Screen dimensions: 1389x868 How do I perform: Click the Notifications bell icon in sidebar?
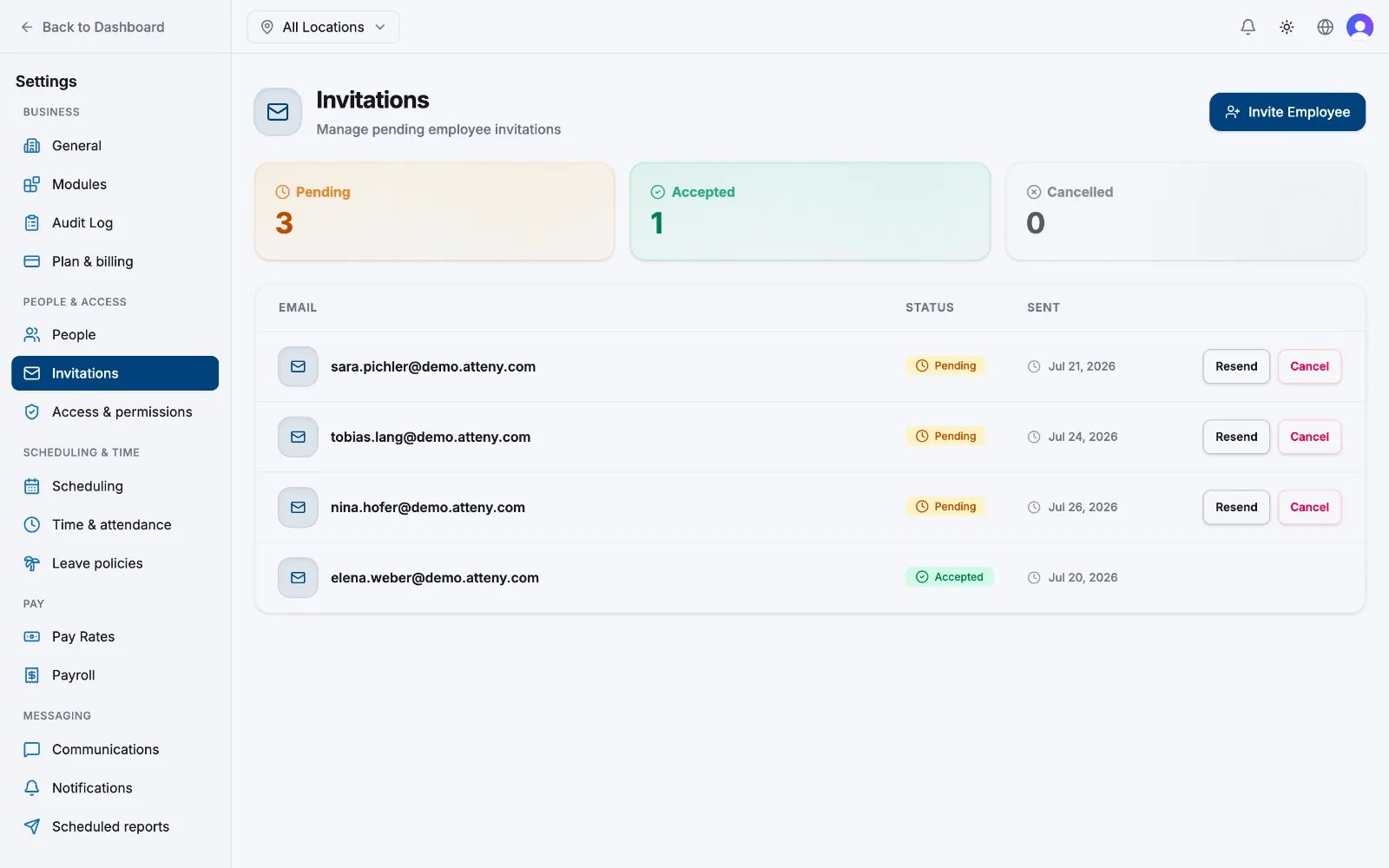click(x=32, y=788)
